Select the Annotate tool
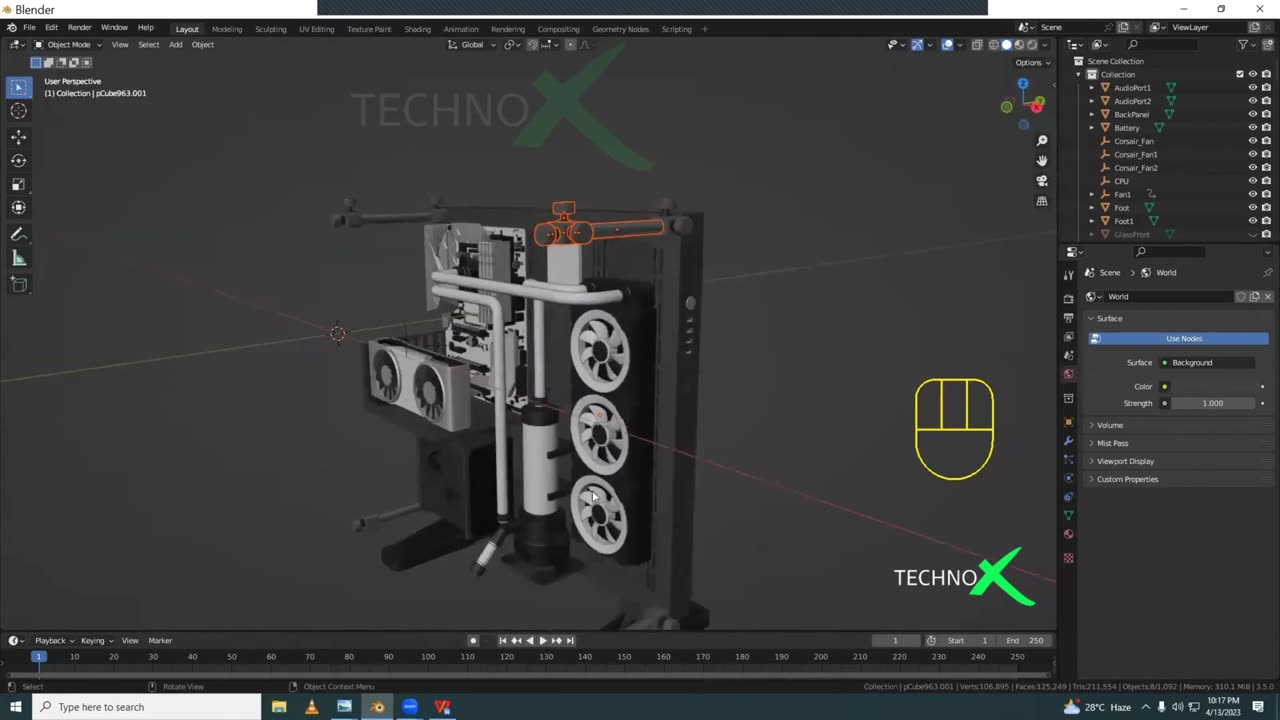The width and height of the screenshot is (1280, 720). [18, 234]
